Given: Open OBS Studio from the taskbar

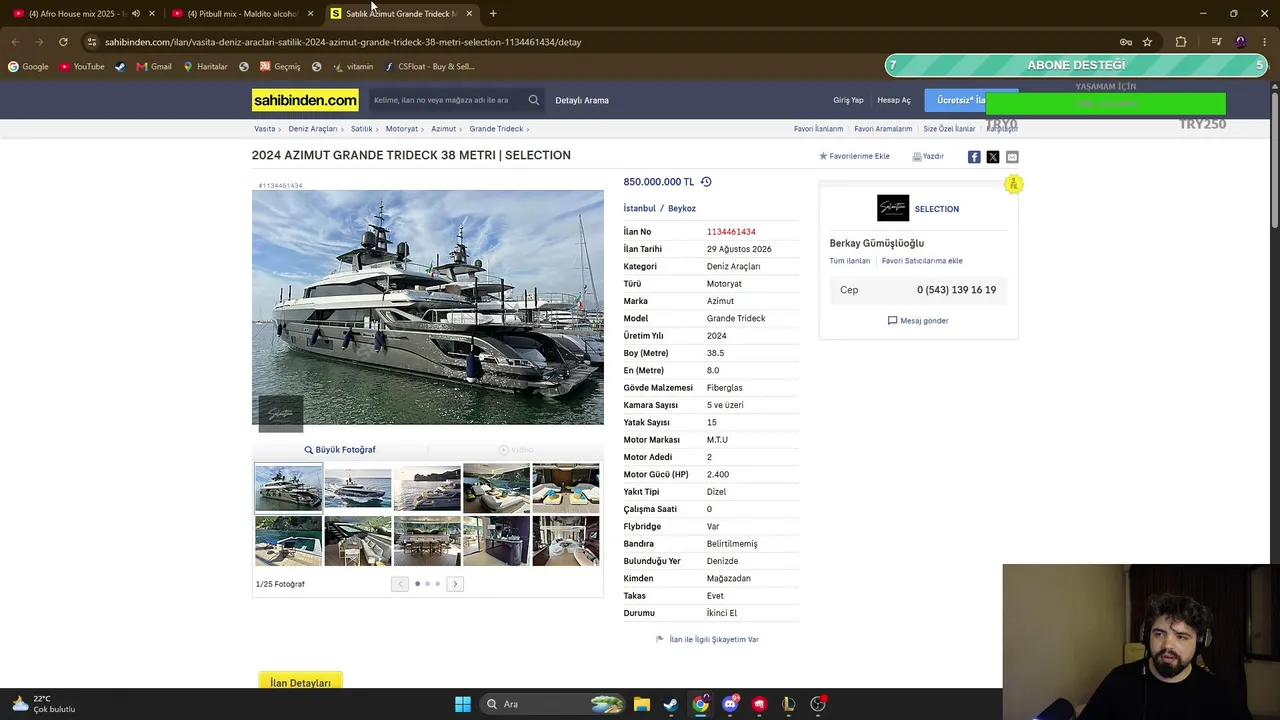Looking at the screenshot, I should [x=818, y=704].
